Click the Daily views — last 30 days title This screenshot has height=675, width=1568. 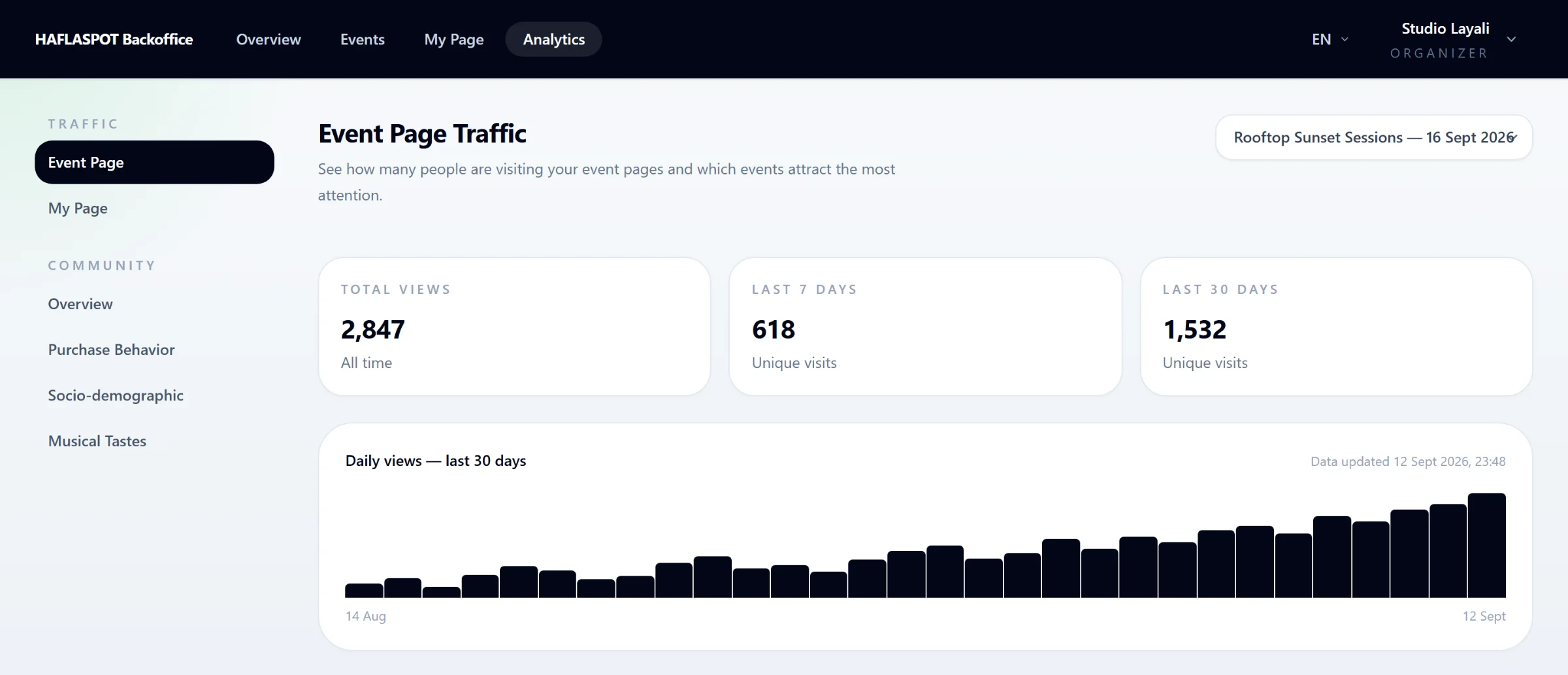pos(436,461)
